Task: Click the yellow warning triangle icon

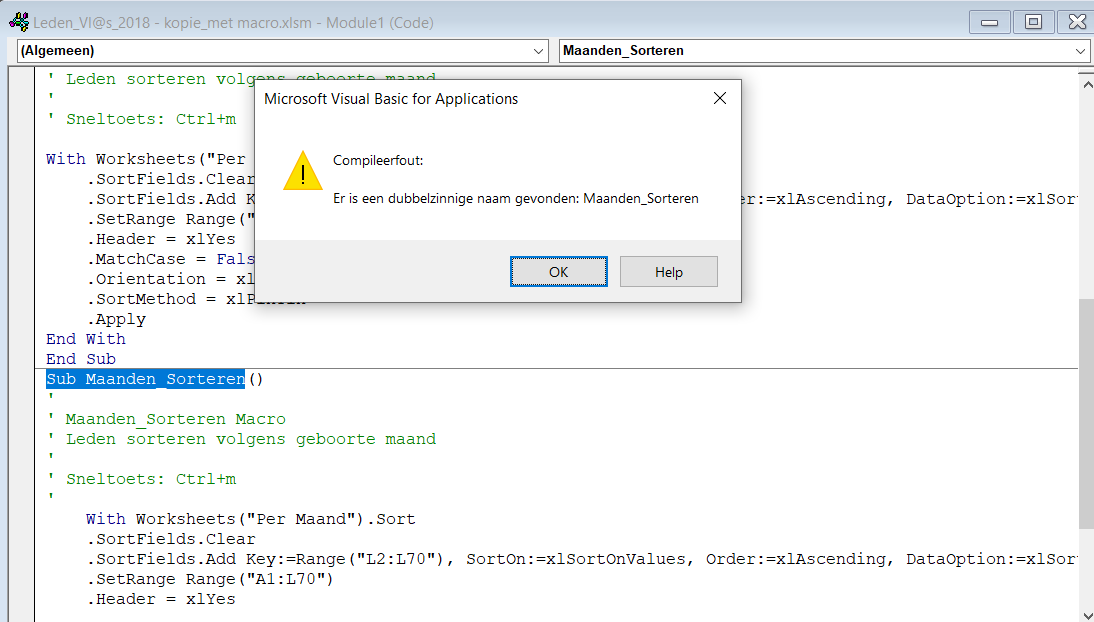Action: tap(303, 171)
